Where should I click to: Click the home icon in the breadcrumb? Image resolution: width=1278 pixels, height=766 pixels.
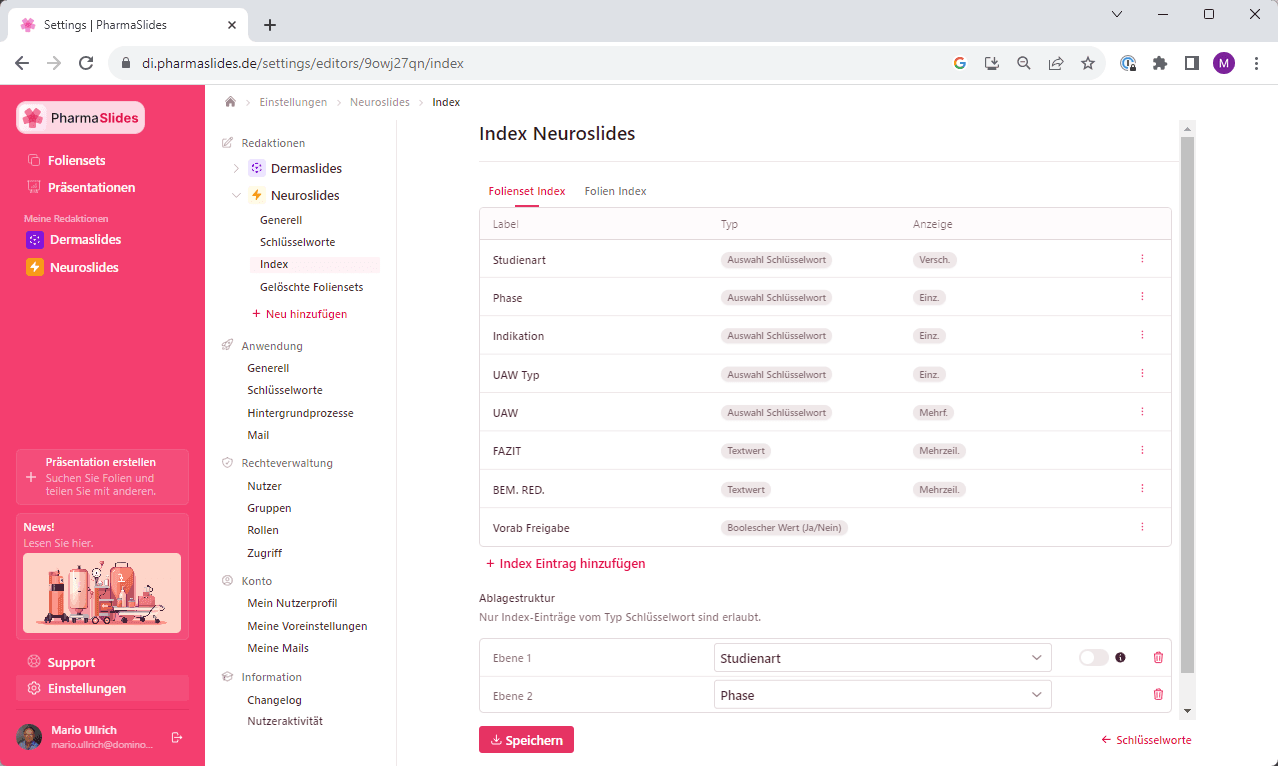point(229,101)
